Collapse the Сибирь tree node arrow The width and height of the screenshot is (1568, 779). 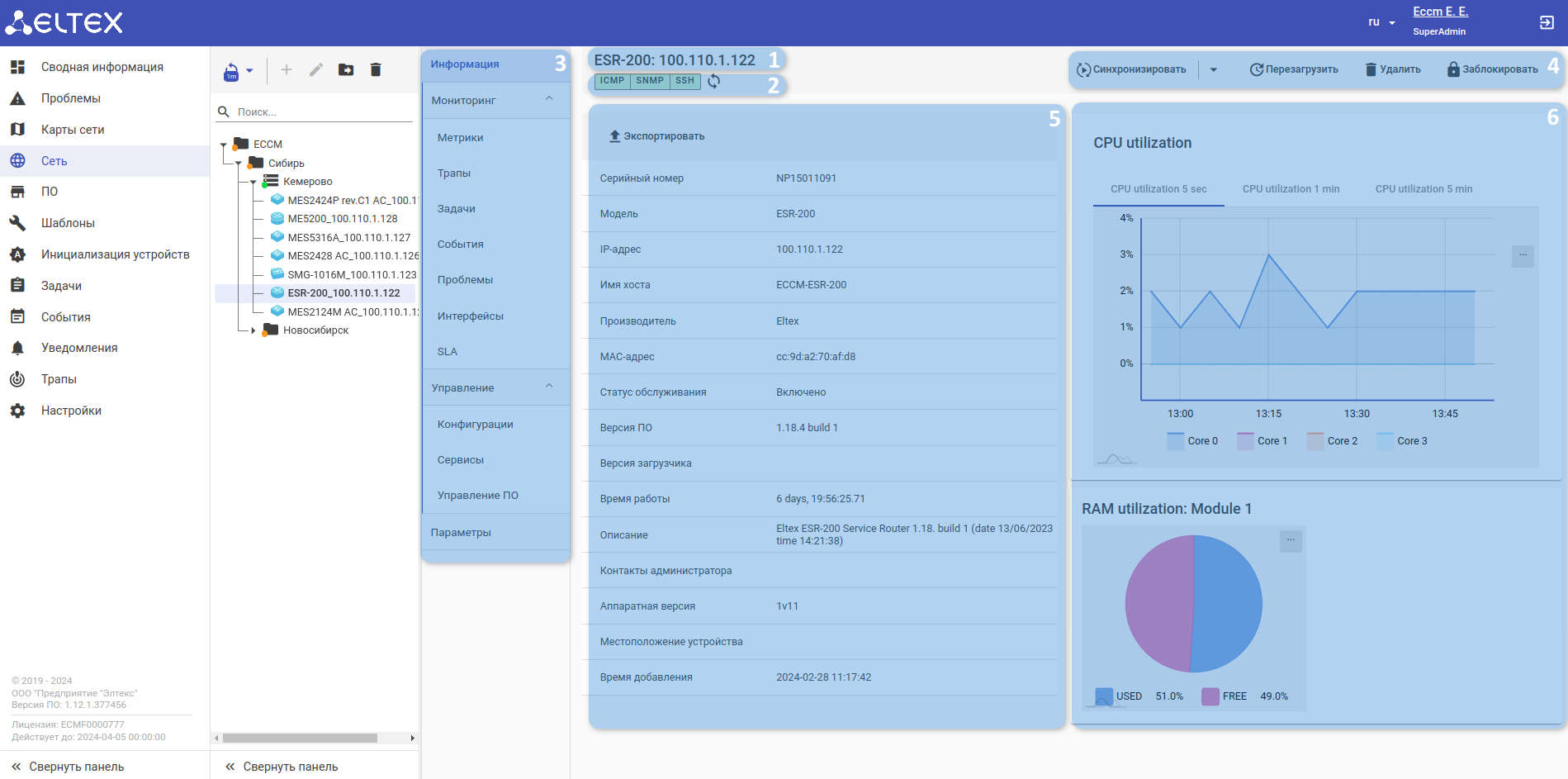(239, 164)
